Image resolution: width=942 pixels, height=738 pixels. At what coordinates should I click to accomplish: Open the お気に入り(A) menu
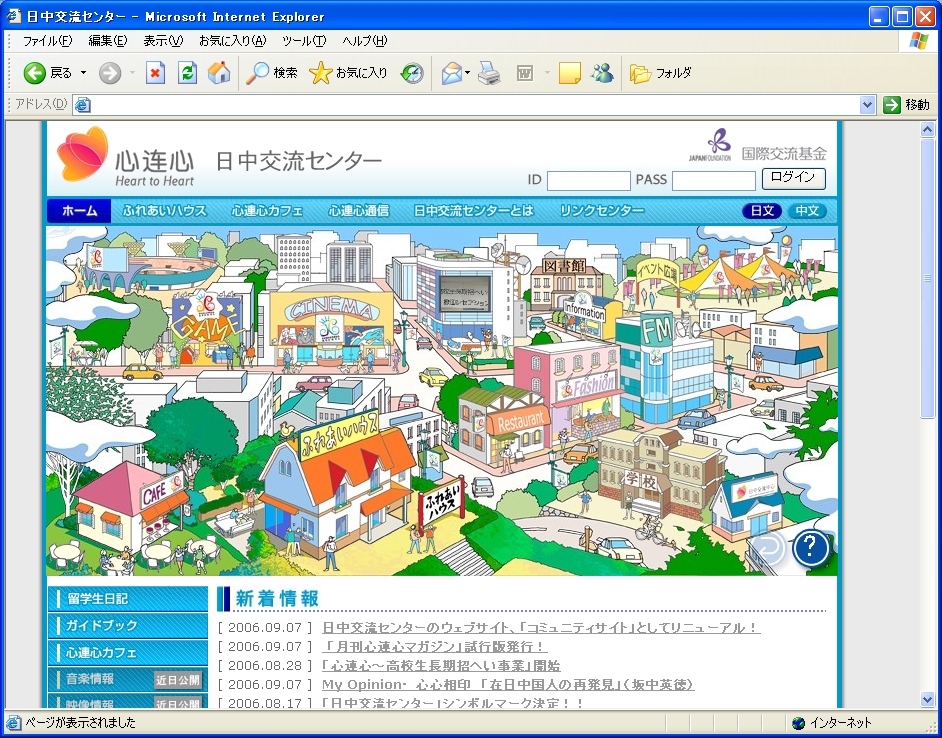coord(232,41)
